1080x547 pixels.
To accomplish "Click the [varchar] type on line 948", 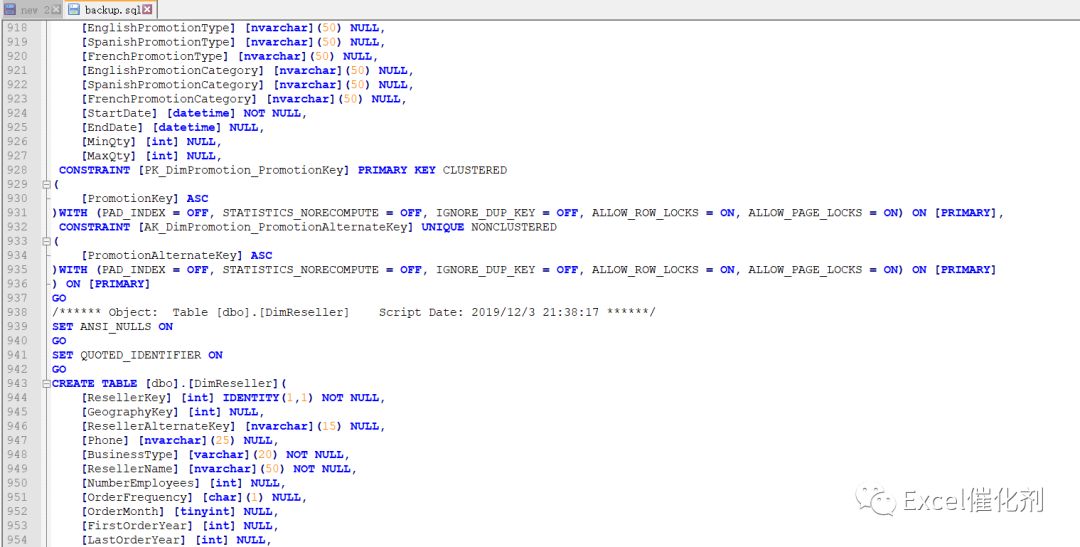I will [x=218, y=455].
